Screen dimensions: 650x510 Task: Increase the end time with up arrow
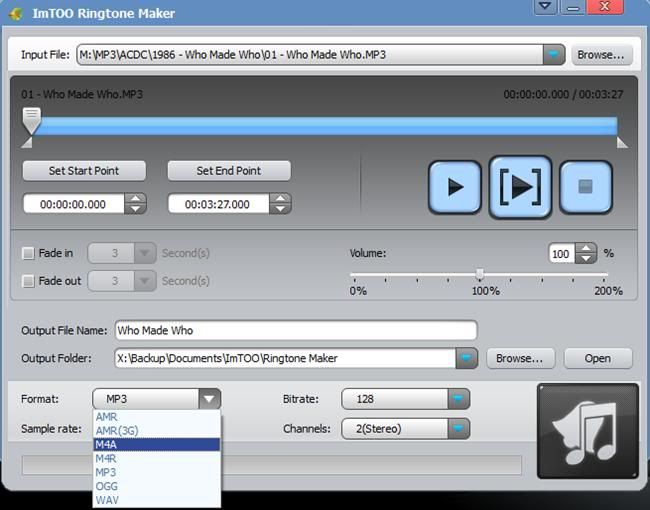click(x=281, y=198)
